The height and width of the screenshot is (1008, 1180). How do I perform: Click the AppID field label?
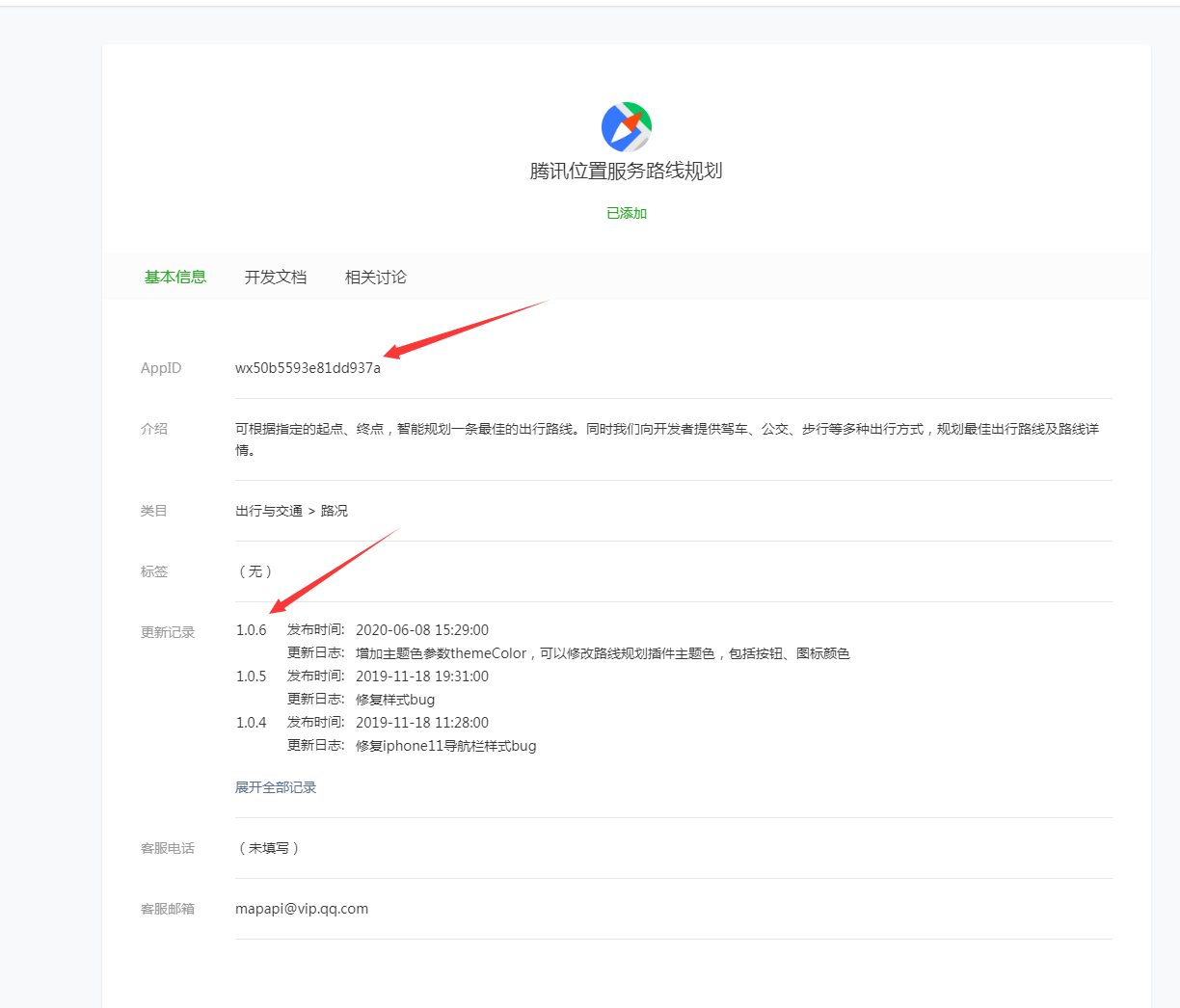tap(161, 368)
